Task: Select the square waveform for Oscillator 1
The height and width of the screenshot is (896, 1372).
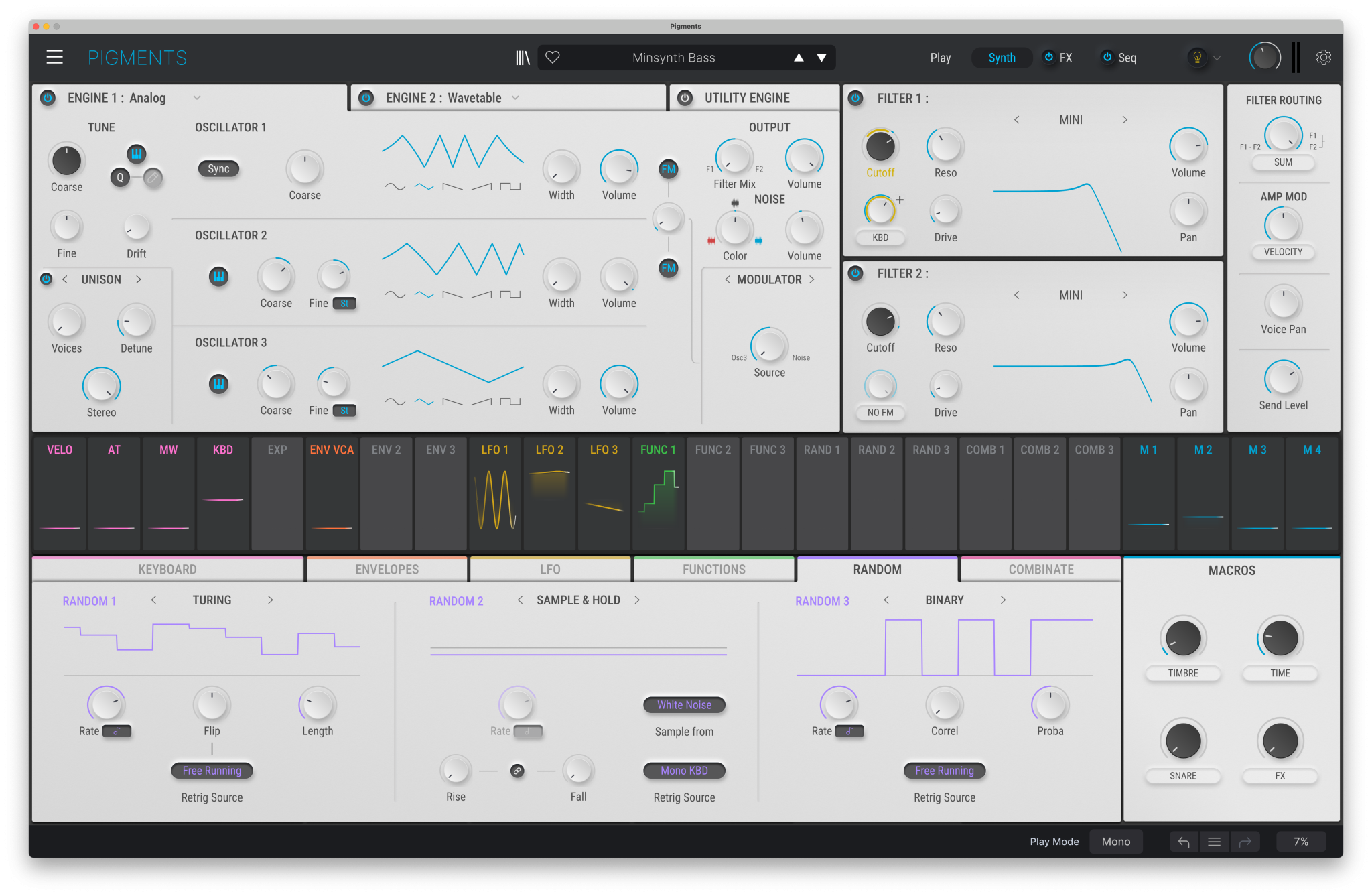Action: [510, 186]
